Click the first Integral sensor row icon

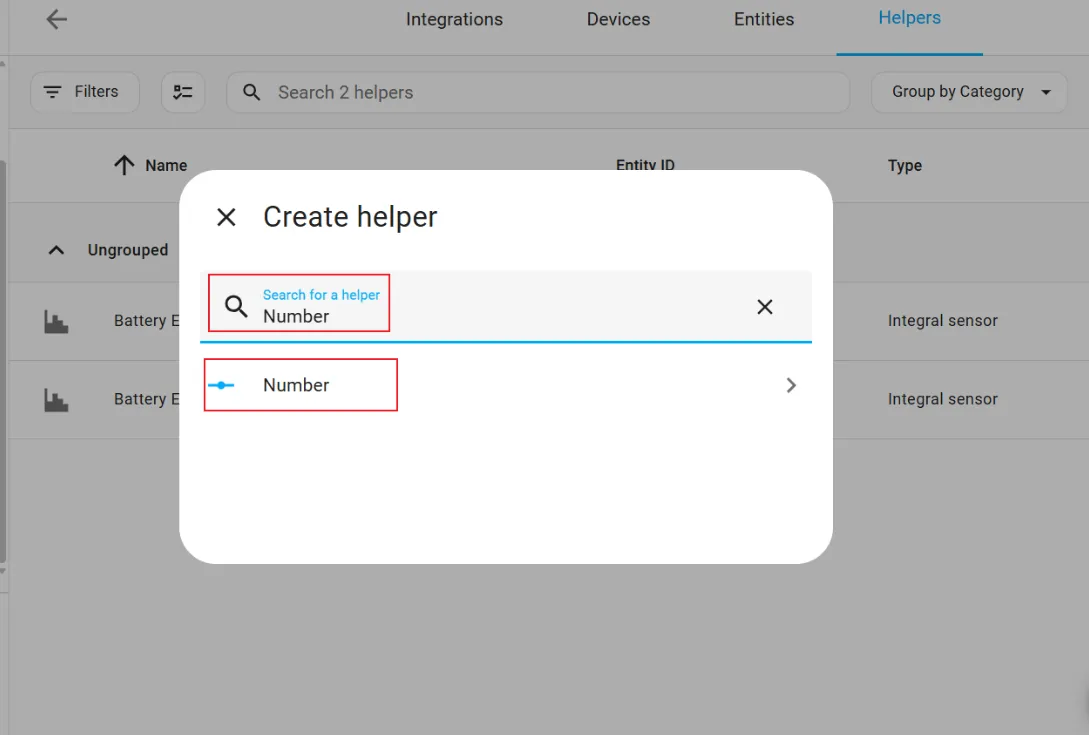(56, 321)
